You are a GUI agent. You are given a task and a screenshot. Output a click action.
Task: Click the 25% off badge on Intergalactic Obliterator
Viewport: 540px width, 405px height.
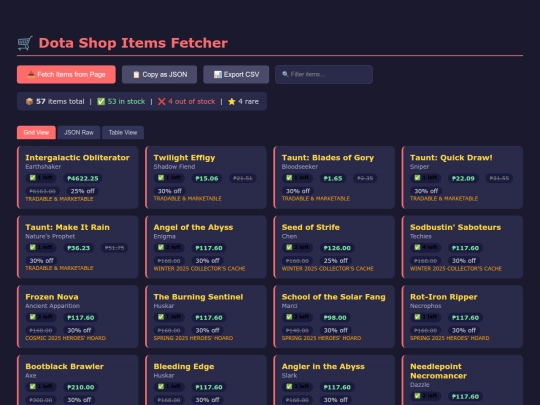pyautogui.click(x=82, y=191)
